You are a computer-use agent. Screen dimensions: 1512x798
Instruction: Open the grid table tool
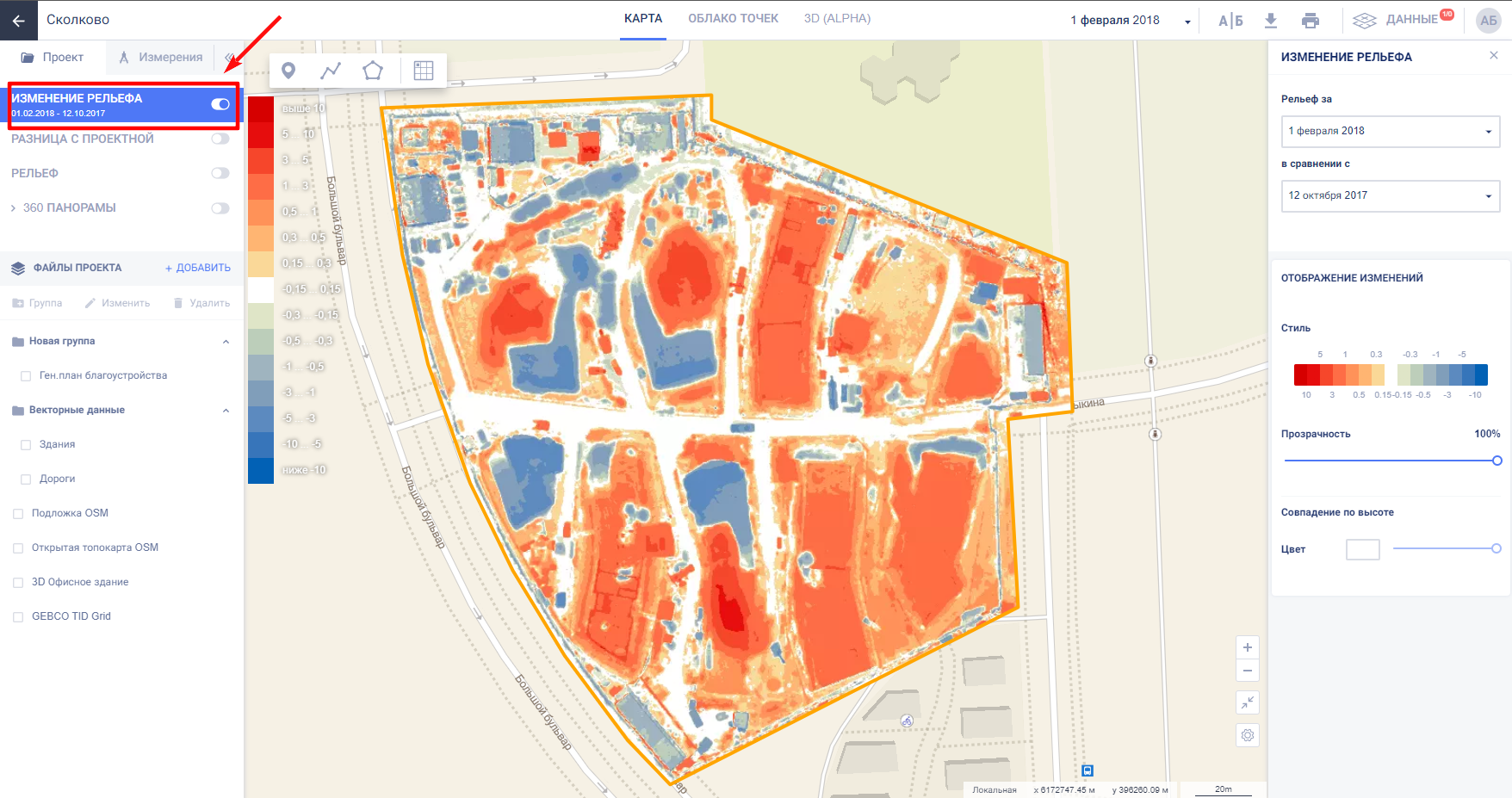point(424,71)
